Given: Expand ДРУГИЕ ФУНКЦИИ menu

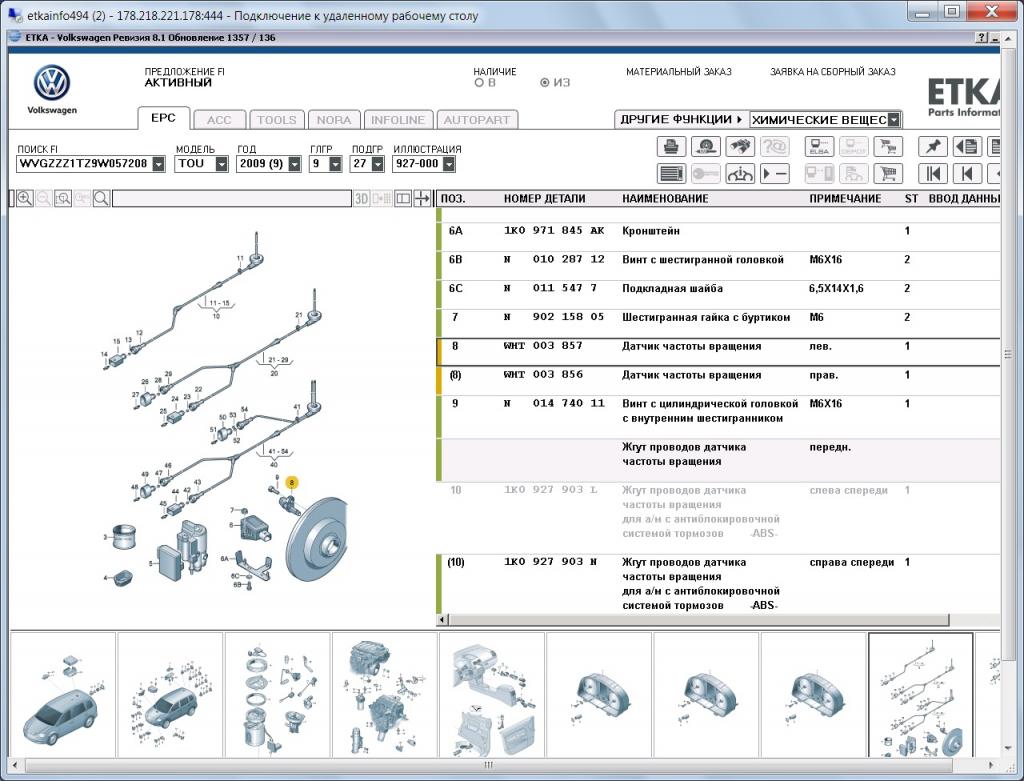Looking at the screenshot, I should 681,120.
